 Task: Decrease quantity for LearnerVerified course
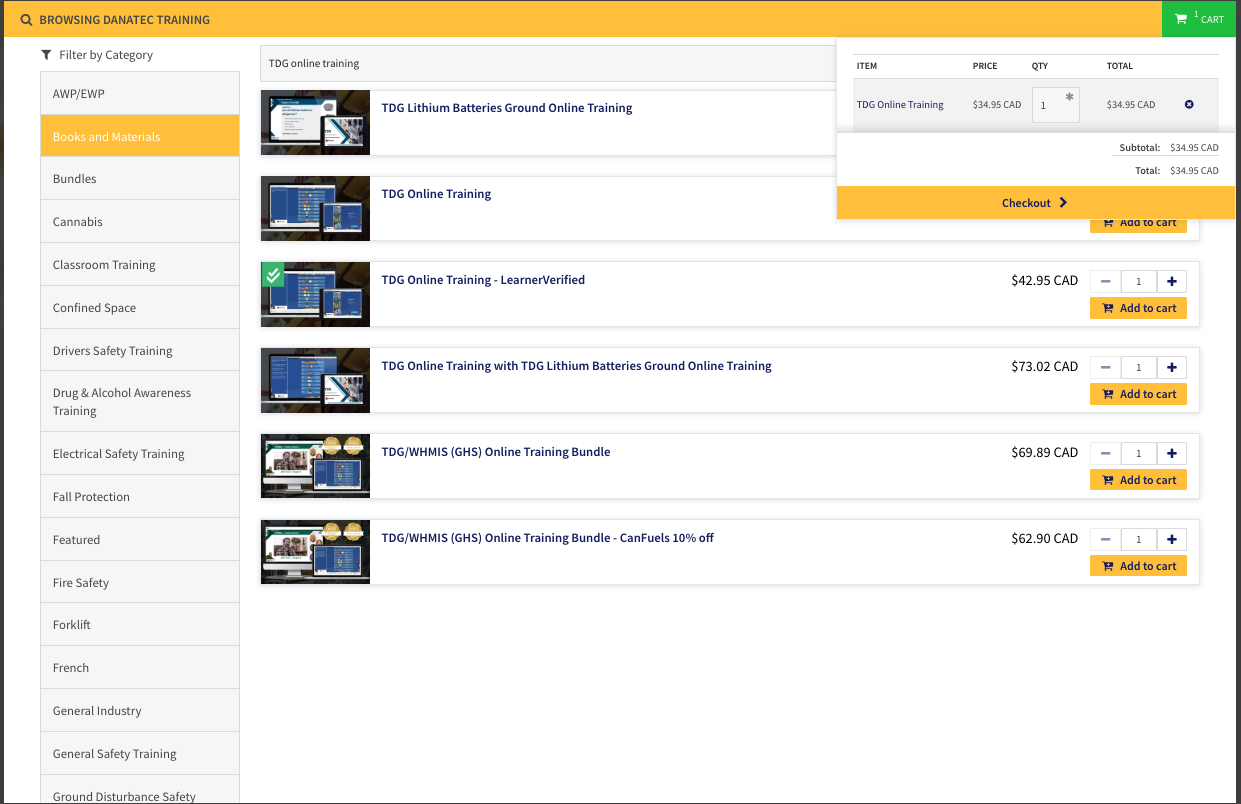click(1106, 281)
